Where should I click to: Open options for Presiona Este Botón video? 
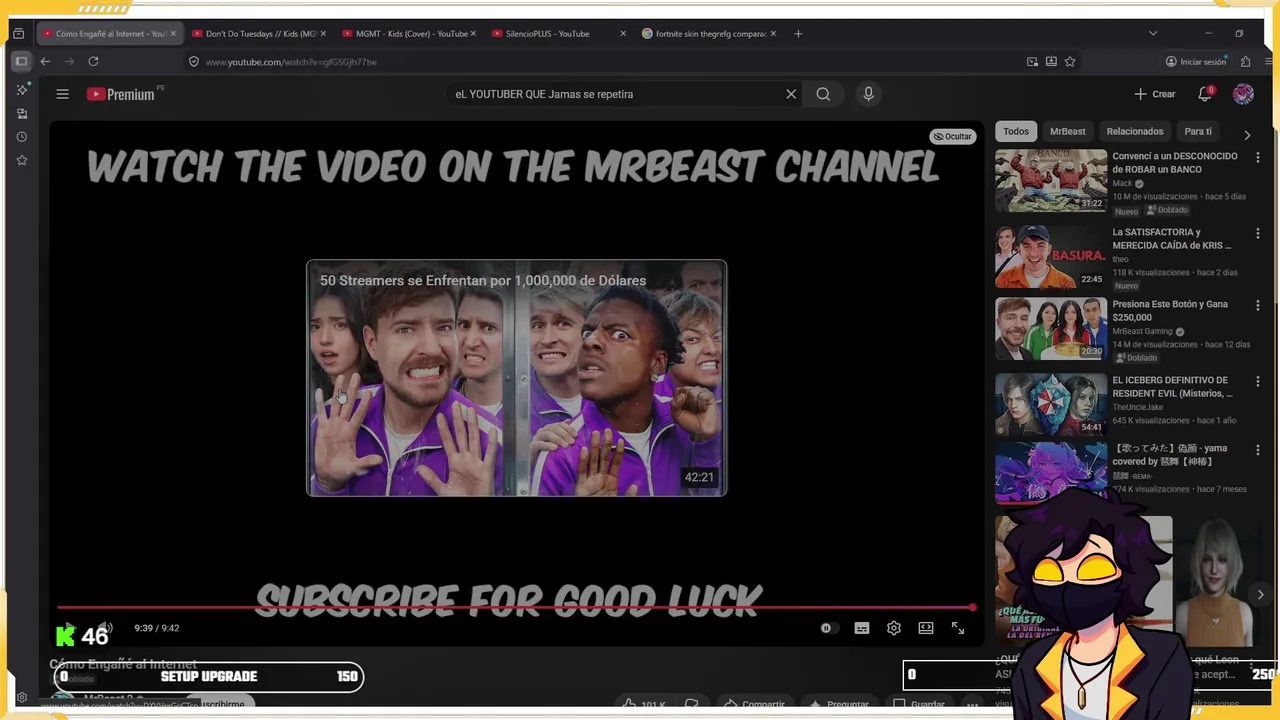coord(1258,305)
